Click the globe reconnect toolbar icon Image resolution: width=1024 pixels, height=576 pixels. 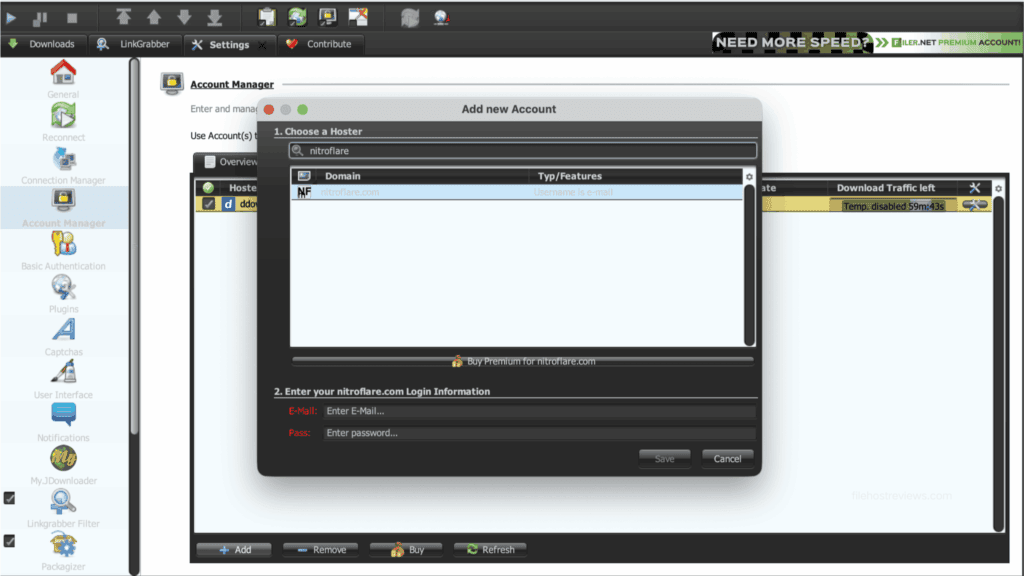pos(441,17)
